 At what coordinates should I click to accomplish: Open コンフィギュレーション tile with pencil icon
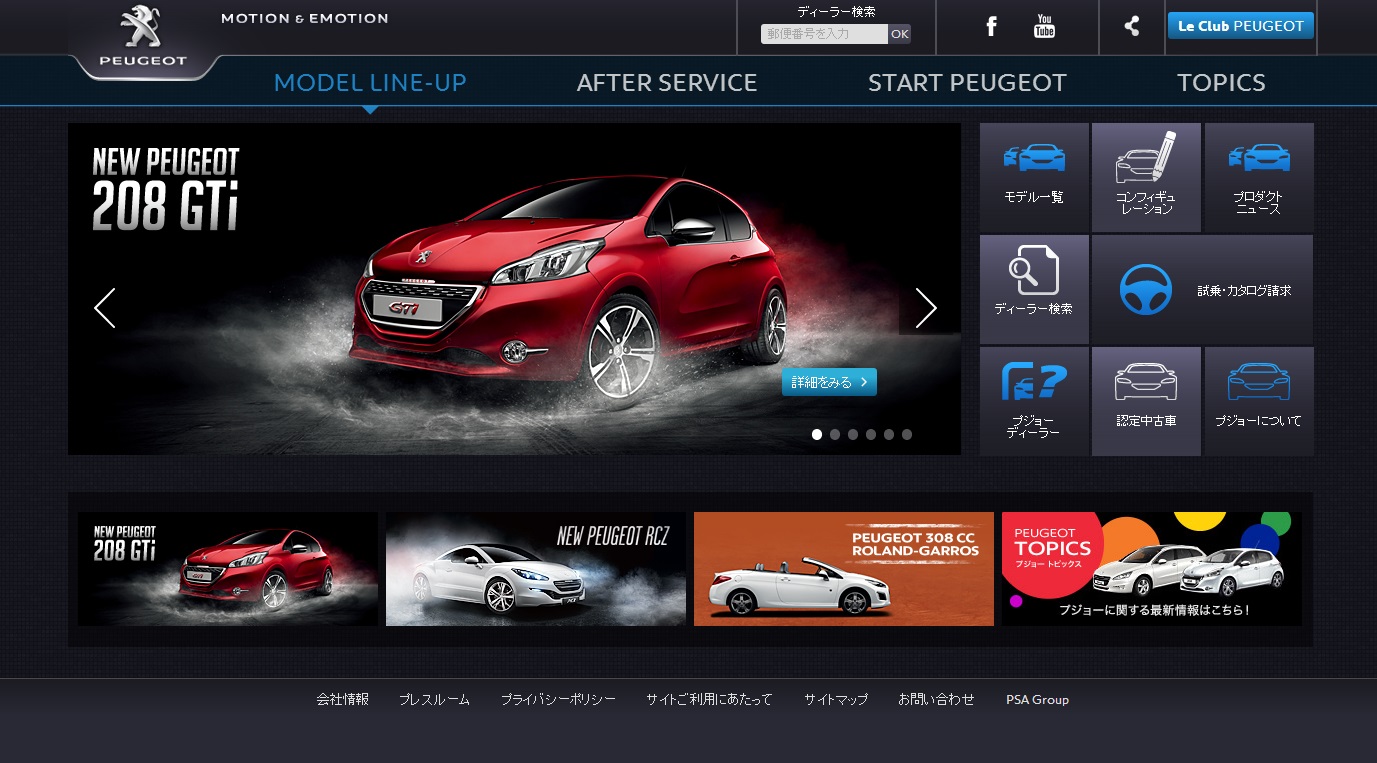(x=1146, y=178)
